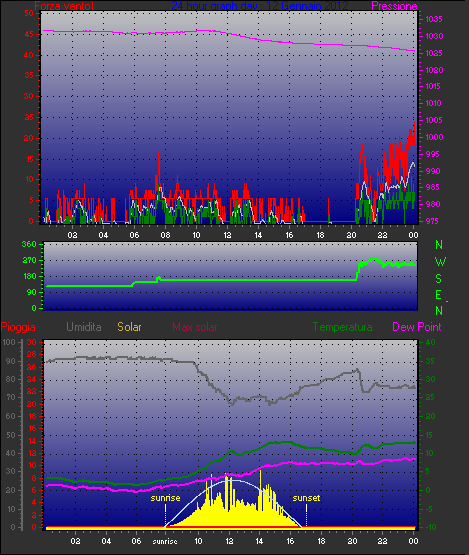The height and width of the screenshot is (555, 469).
Task: Click the 1035 pressure axis value
Action: coord(434,19)
